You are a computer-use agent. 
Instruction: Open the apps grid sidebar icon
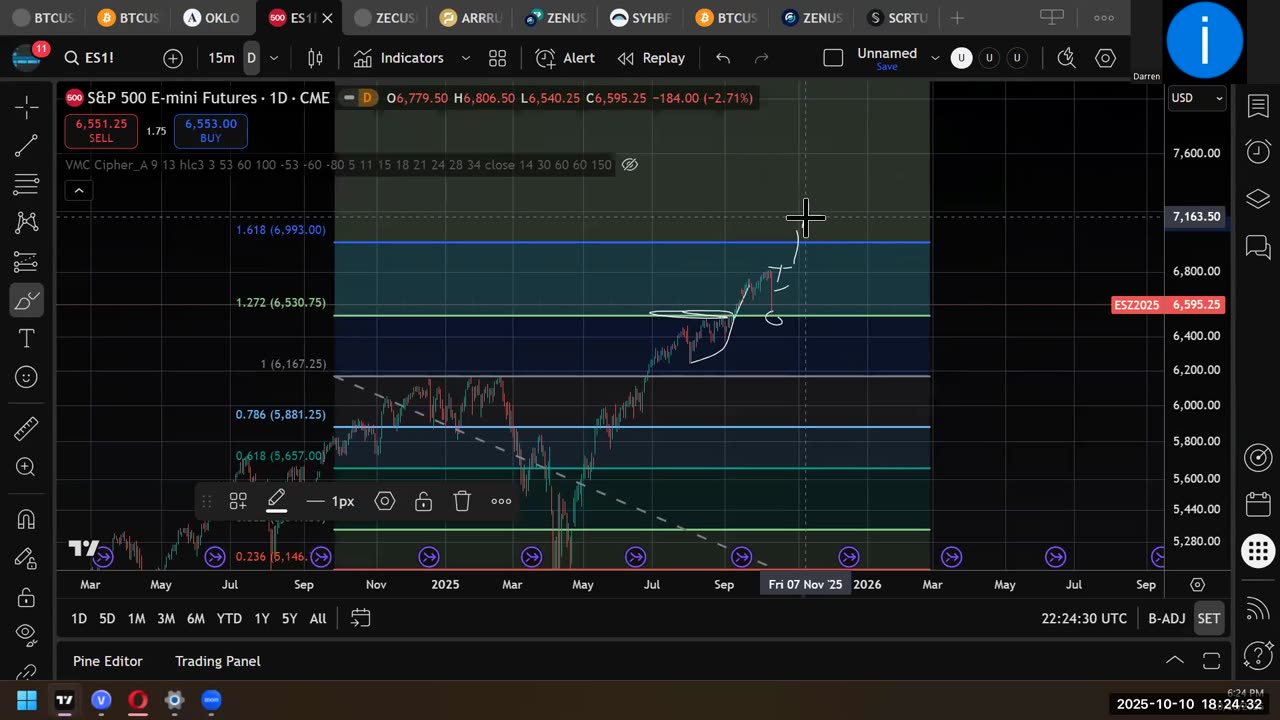pos(1258,551)
